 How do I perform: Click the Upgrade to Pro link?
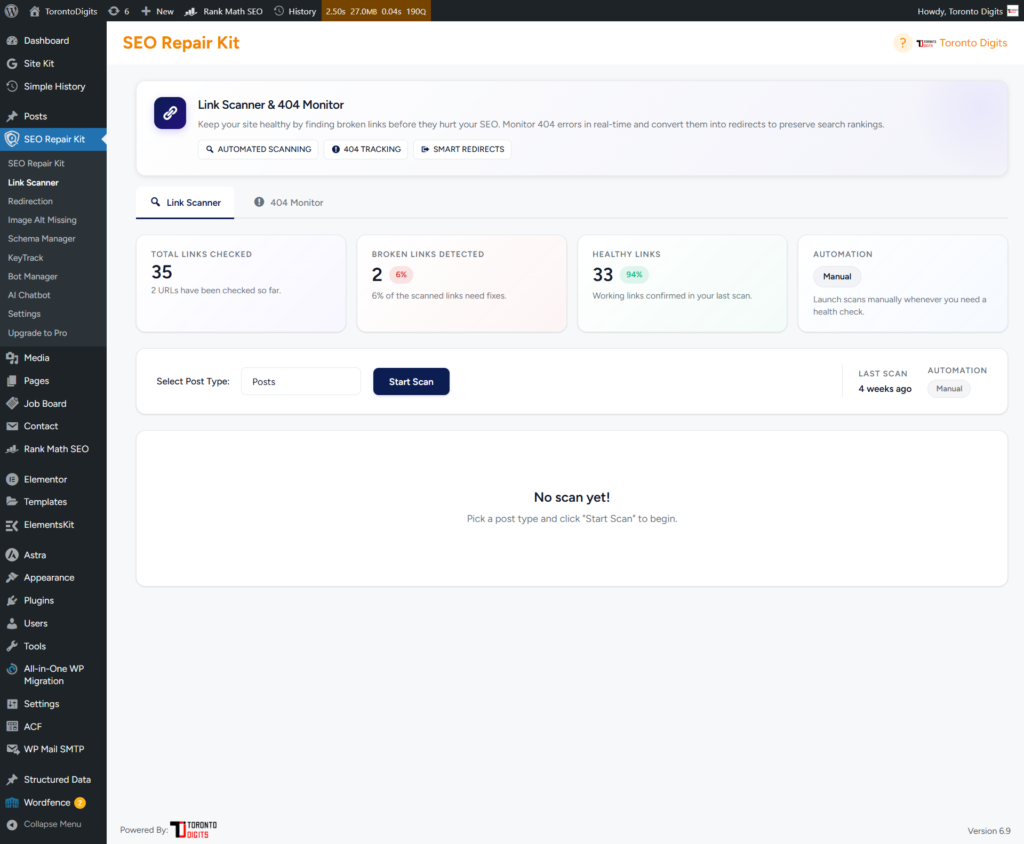click(x=37, y=332)
